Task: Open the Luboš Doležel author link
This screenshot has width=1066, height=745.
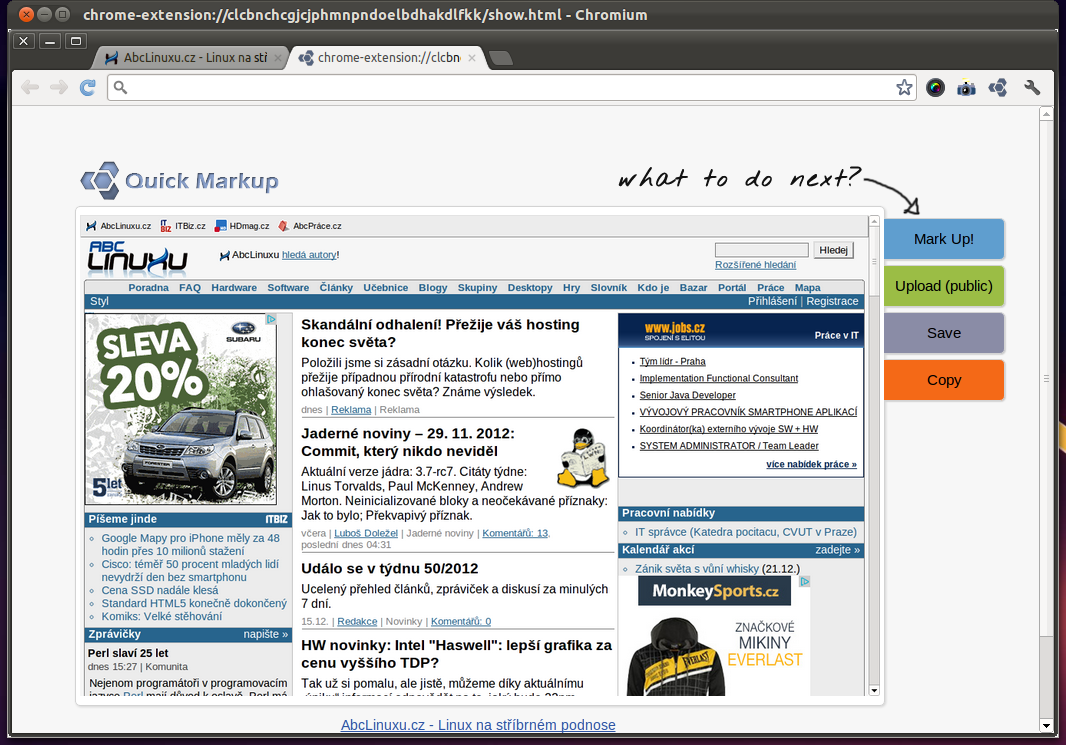Action: point(366,534)
